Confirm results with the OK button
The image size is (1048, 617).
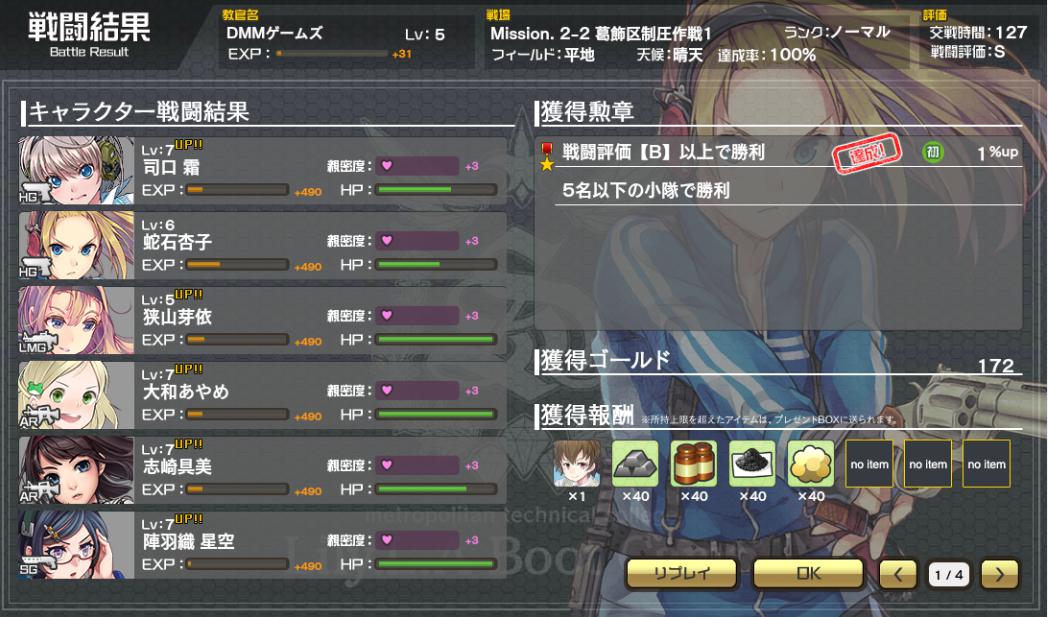pyautogui.click(x=808, y=574)
